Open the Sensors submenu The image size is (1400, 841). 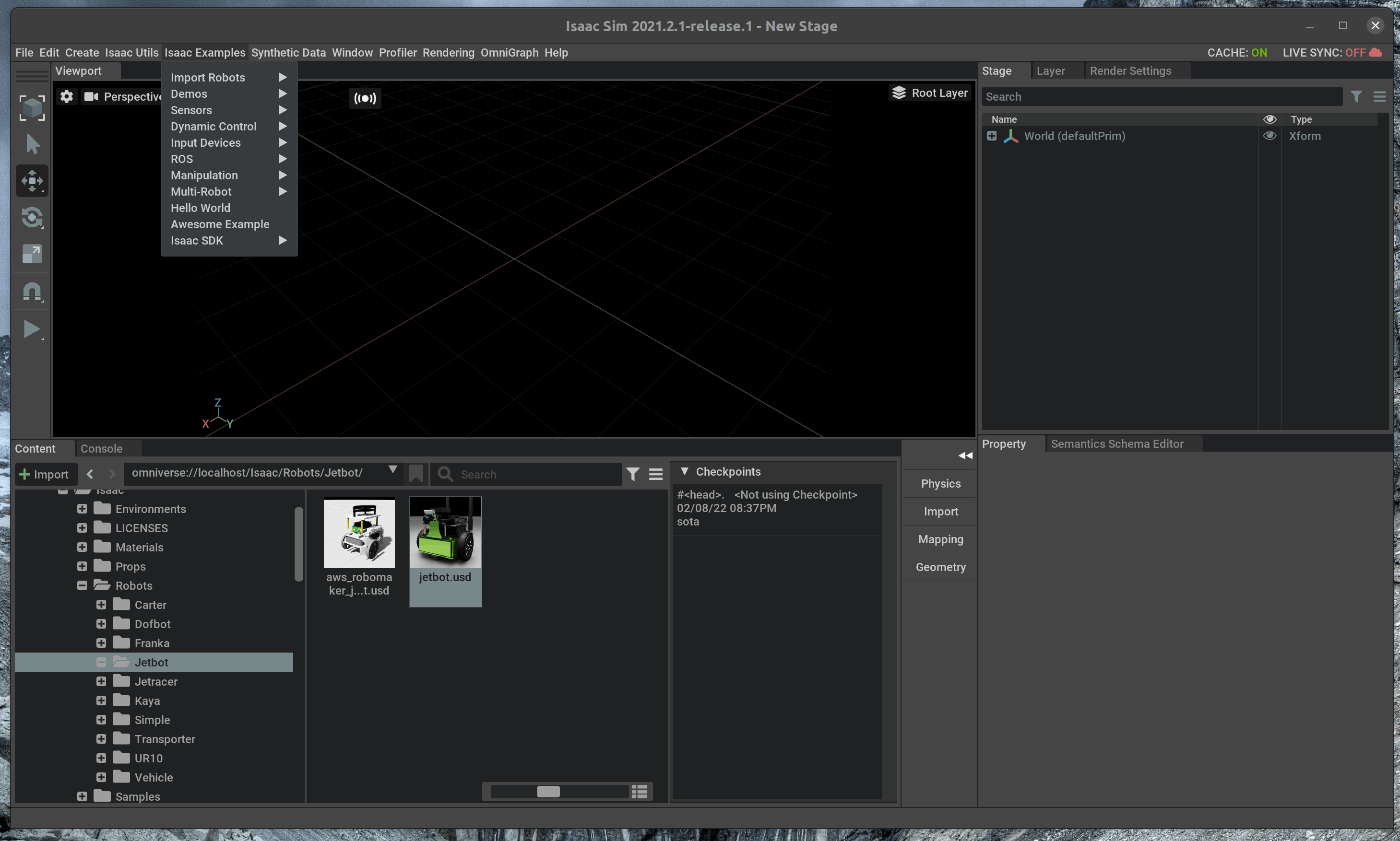[229, 110]
